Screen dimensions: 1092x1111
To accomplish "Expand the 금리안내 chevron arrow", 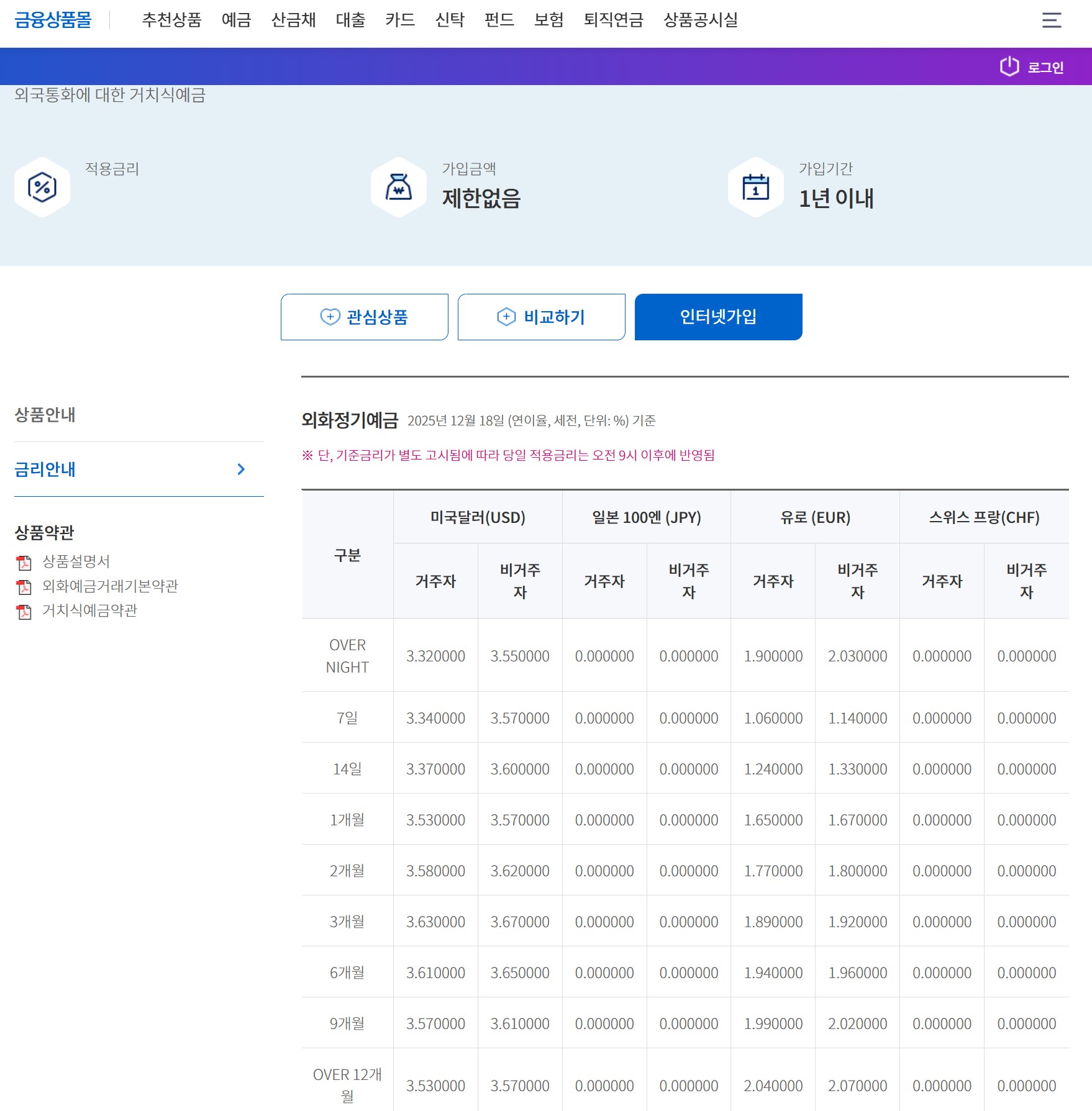I will tap(241, 469).
